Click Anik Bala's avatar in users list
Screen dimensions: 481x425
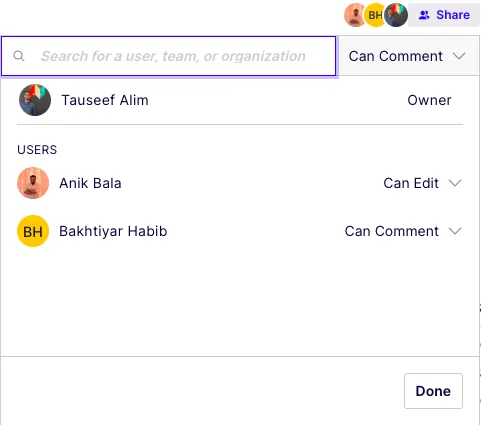(x=33, y=183)
